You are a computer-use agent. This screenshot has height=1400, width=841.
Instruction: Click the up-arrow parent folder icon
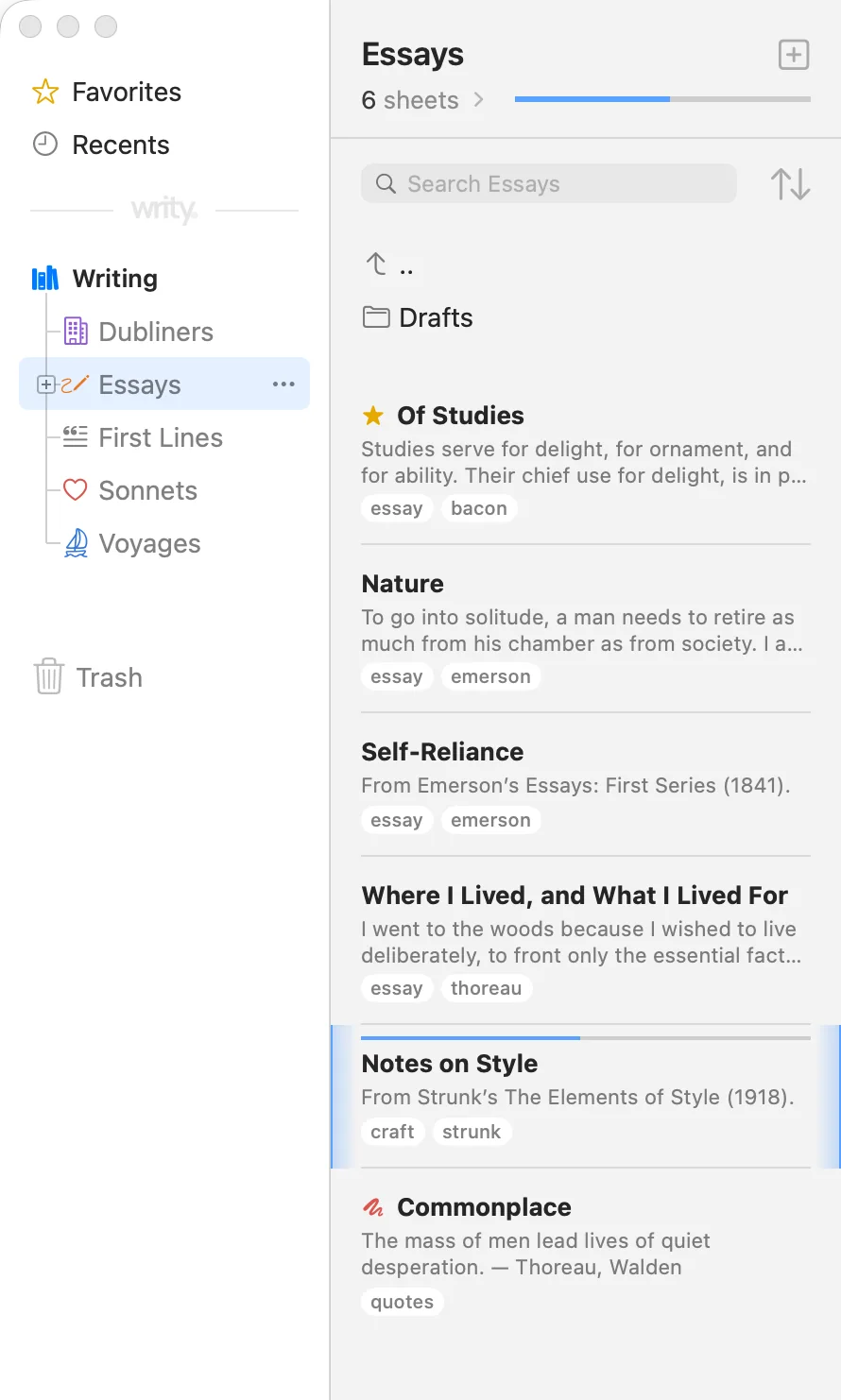[x=376, y=264]
